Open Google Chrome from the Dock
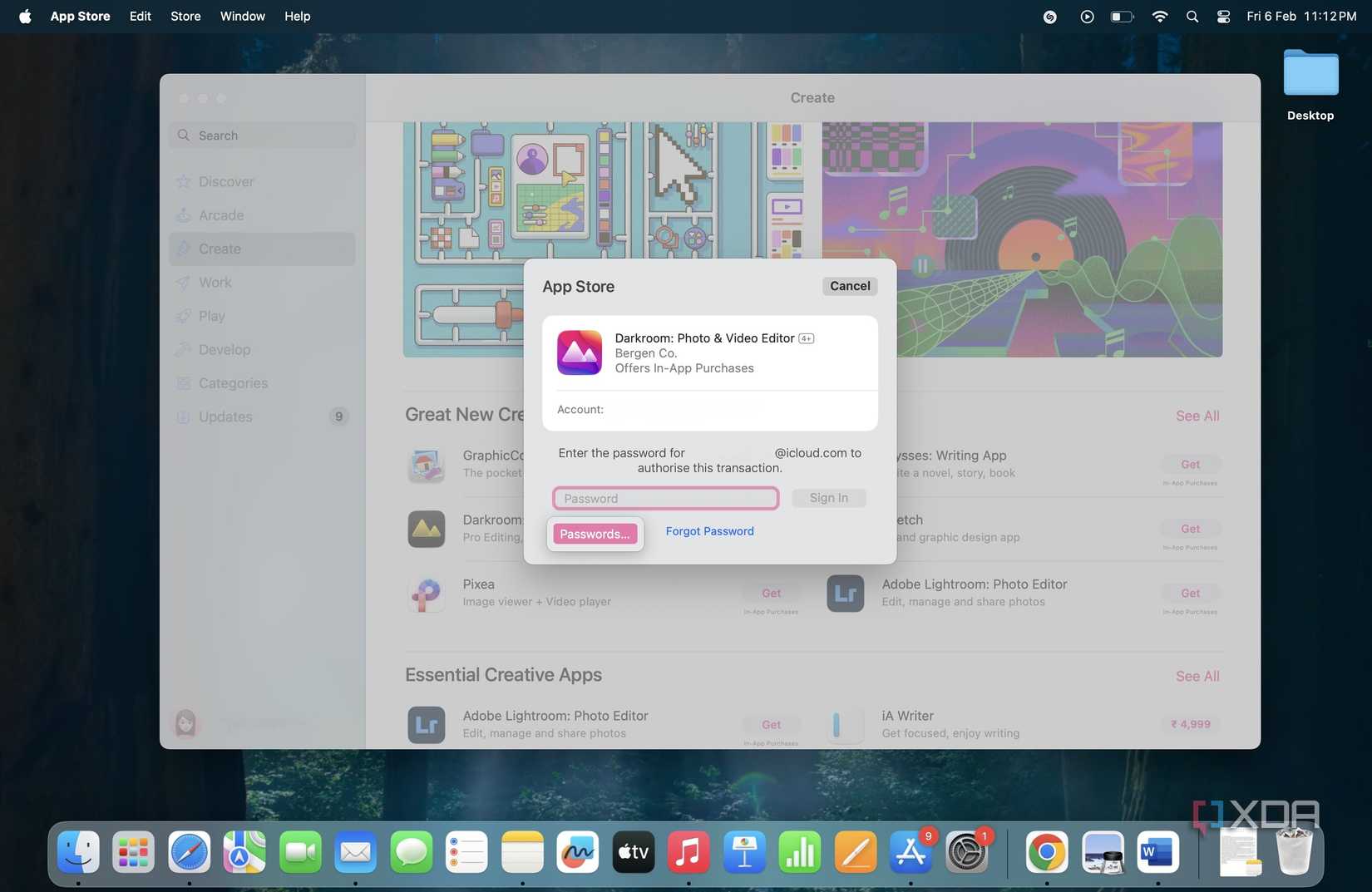This screenshot has width=1372, height=892. 1047,851
